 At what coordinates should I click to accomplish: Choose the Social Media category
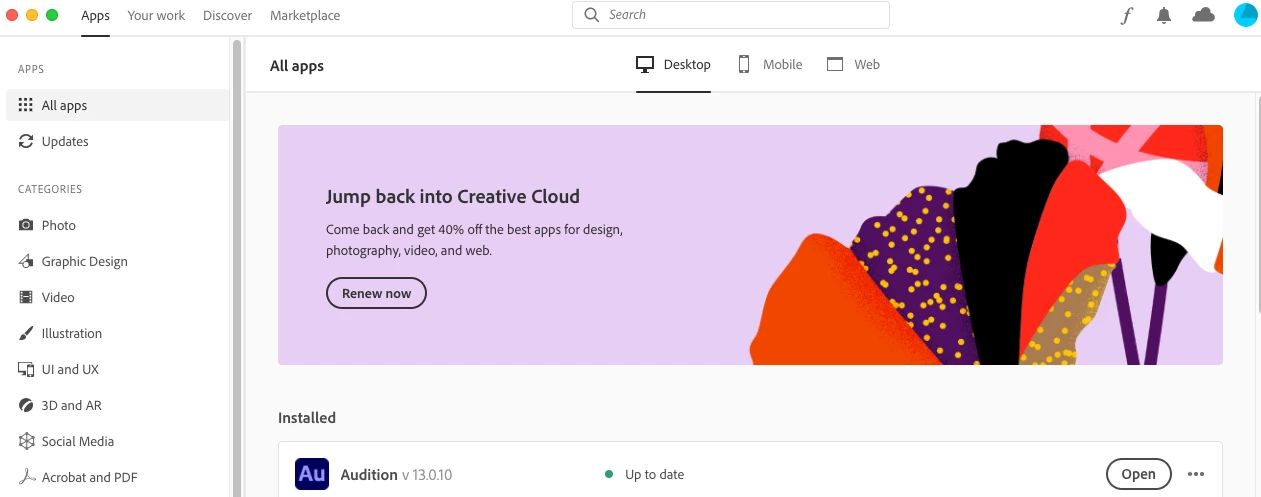coord(117,441)
